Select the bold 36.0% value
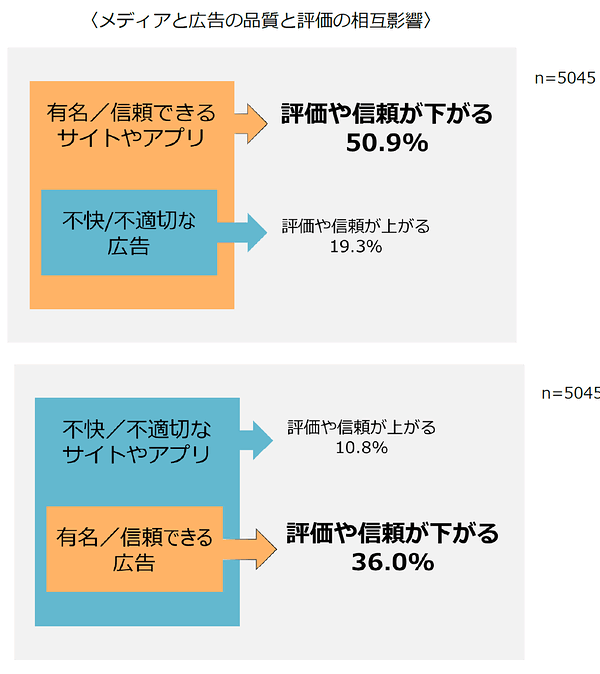The image size is (600, 674). tap(393, 562)
